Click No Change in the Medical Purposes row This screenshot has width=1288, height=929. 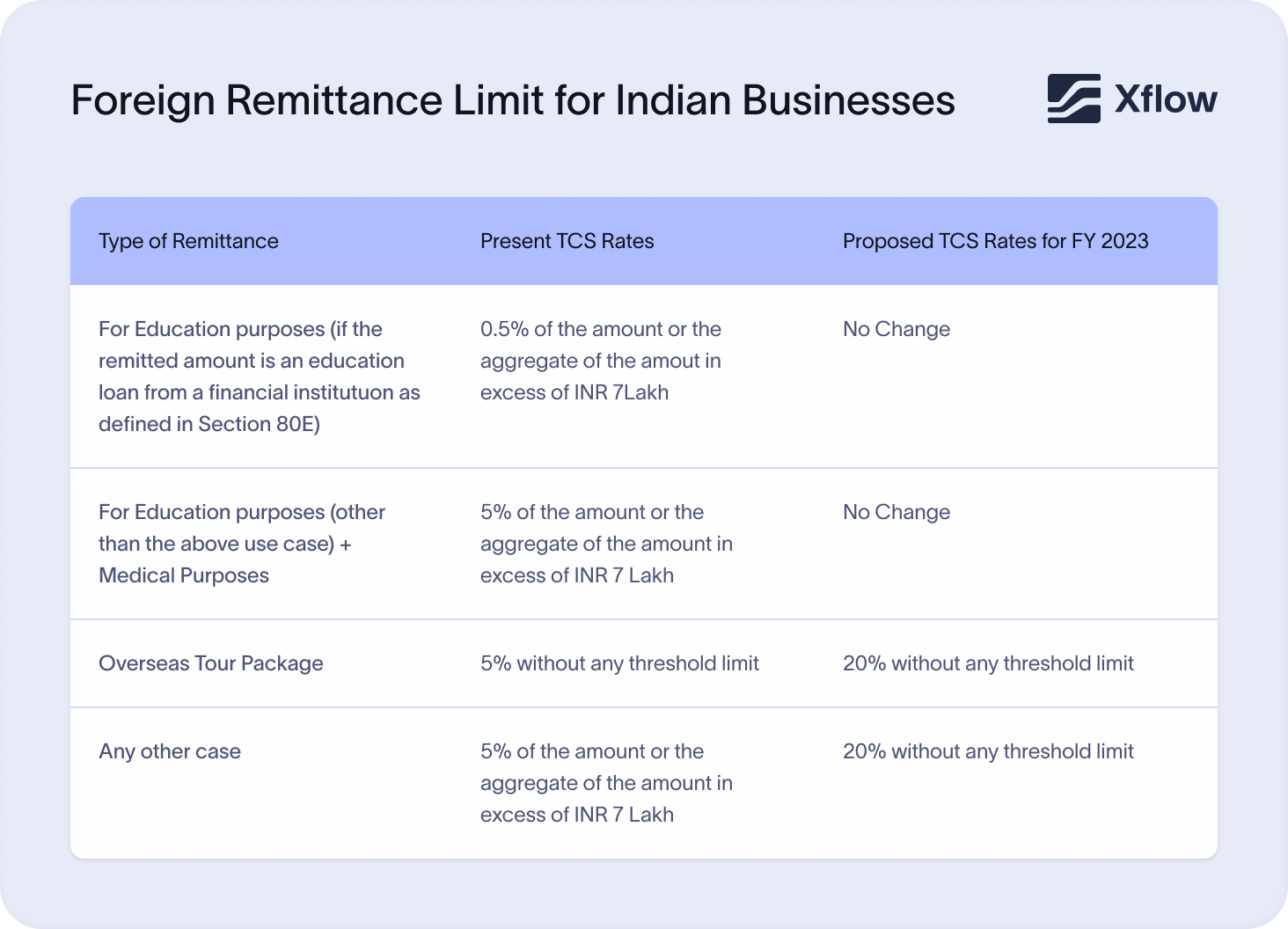[896, 512]
